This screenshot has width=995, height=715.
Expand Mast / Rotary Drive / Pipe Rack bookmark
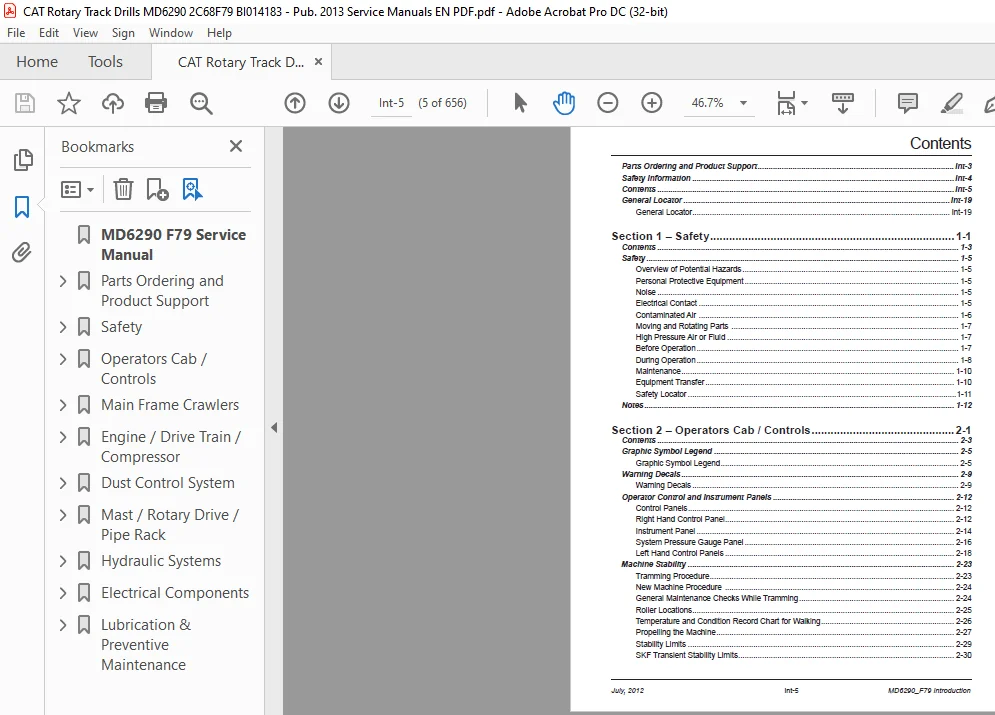click(x=63, y=515)
